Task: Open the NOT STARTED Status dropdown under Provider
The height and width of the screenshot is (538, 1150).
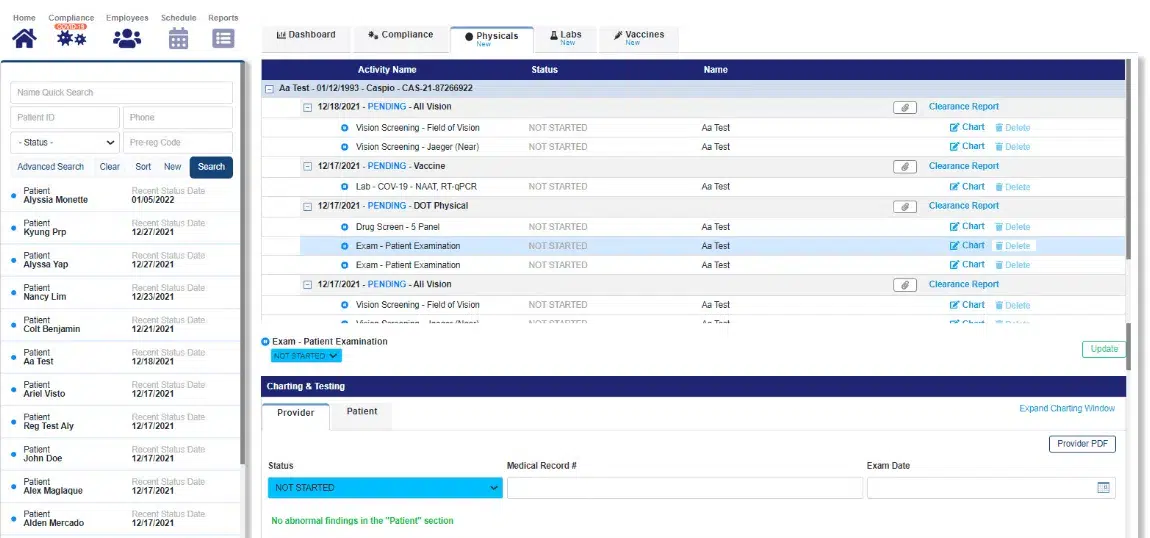Action: 384,488
